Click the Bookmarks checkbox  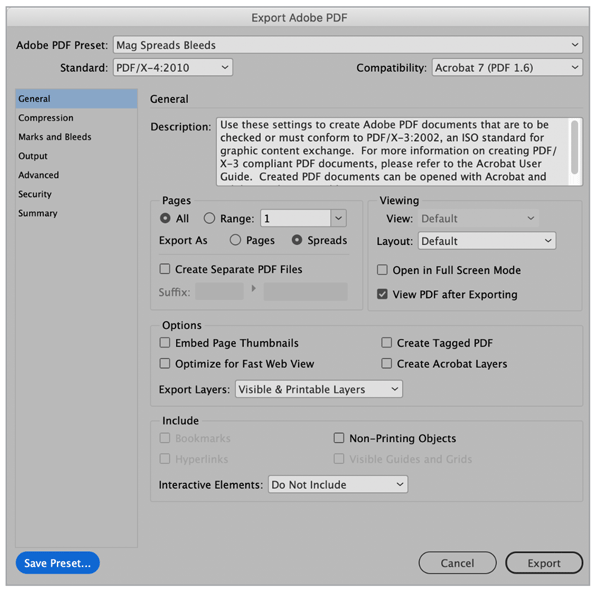165,438
